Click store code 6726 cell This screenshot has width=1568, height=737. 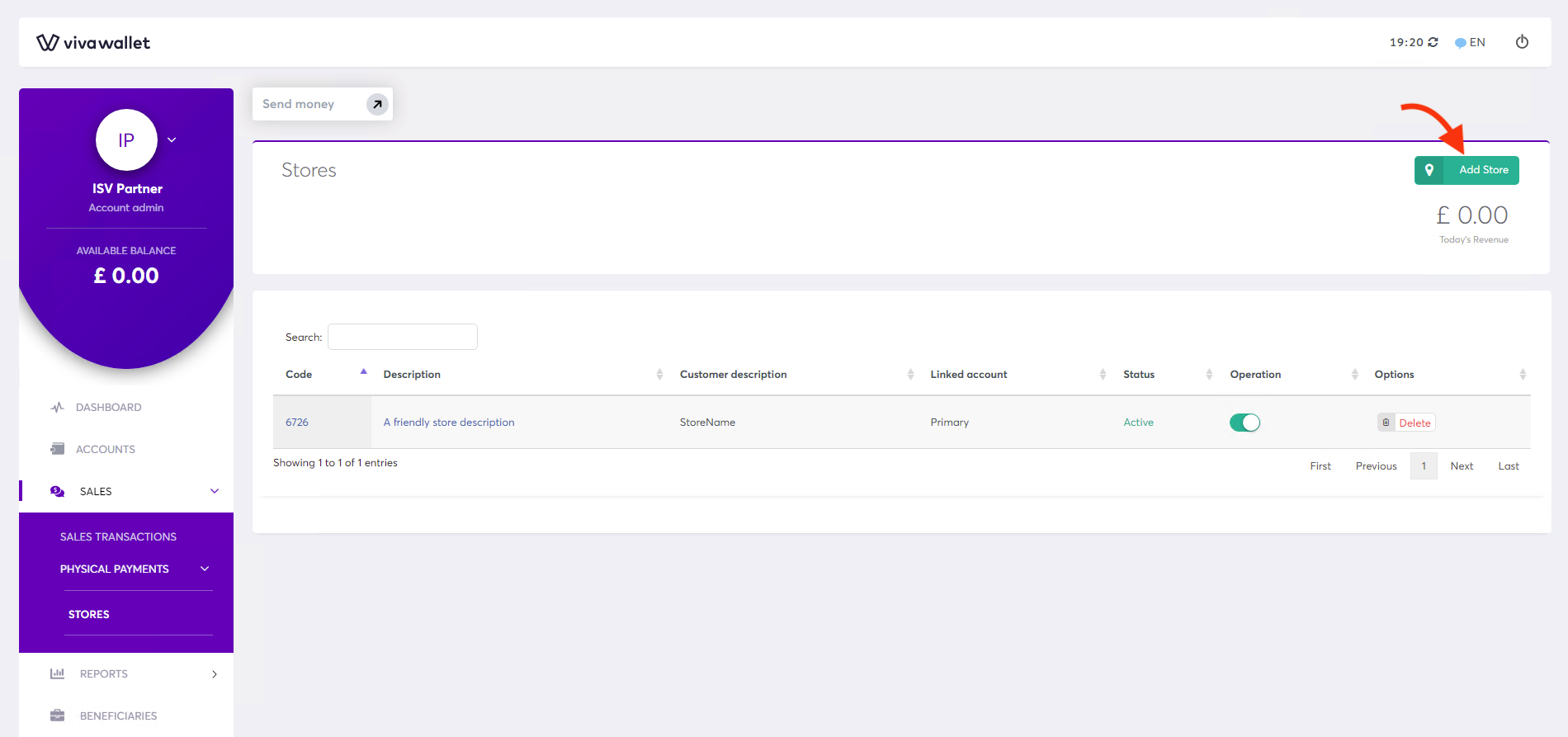tap(322, 422)
